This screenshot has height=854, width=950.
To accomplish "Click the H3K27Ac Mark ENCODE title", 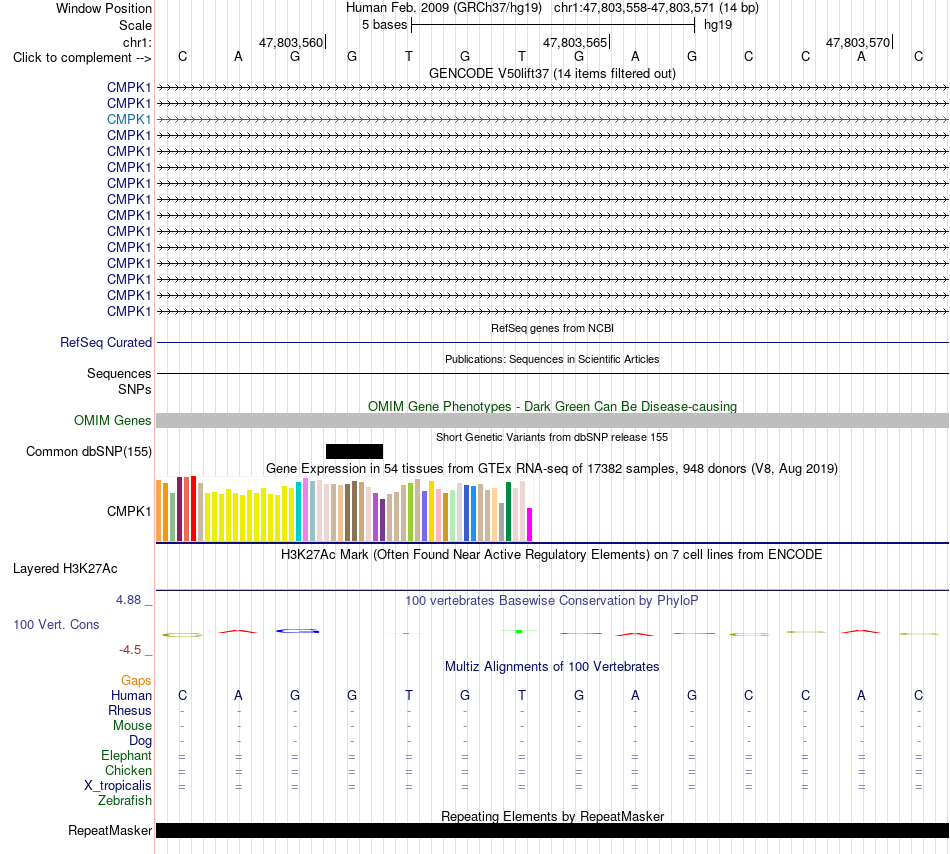I will click(552, 554).
